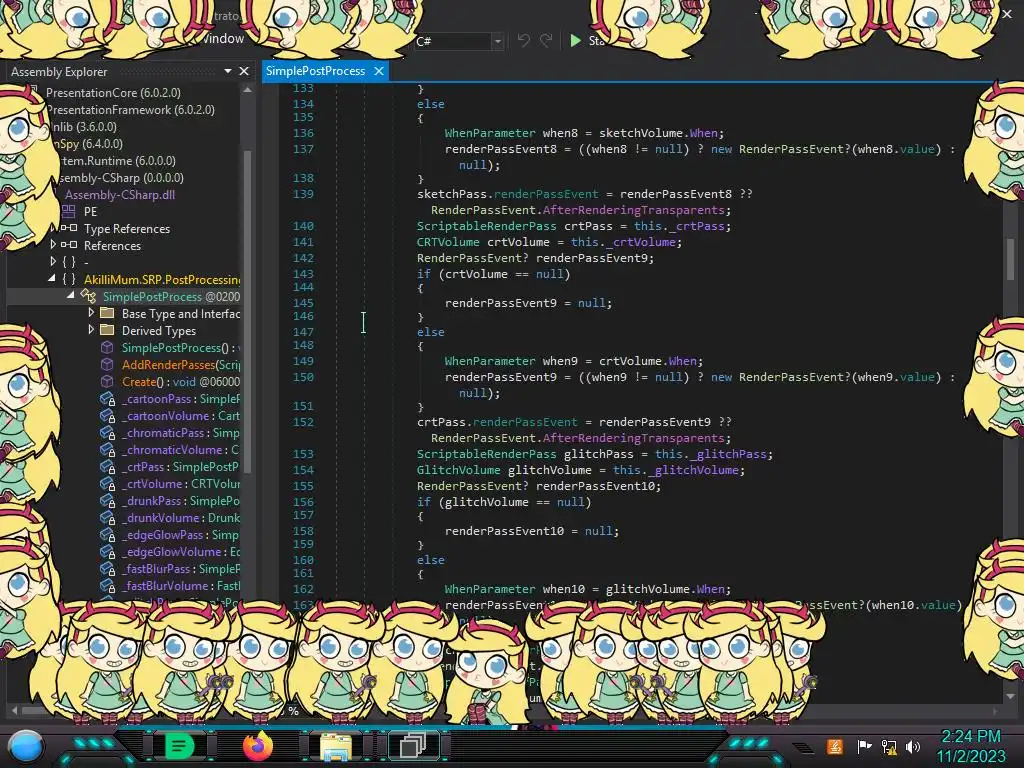The width and height of the screenshot is (1024, 768).
Task: Close the SimplePostProcess tab
Action: coord(379,71)
